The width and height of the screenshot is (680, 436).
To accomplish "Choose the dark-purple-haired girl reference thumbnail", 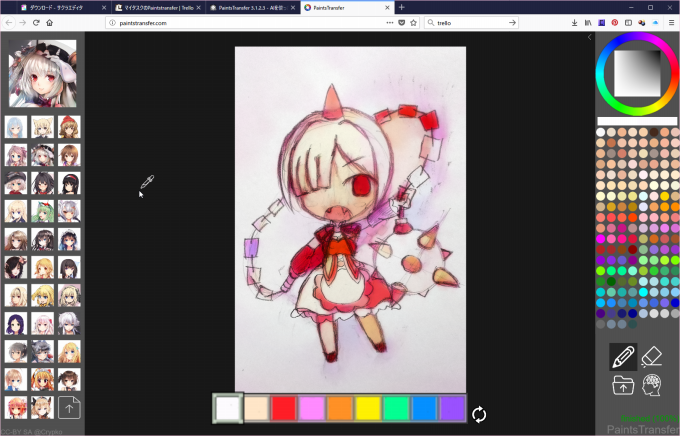I will point(16,324).
